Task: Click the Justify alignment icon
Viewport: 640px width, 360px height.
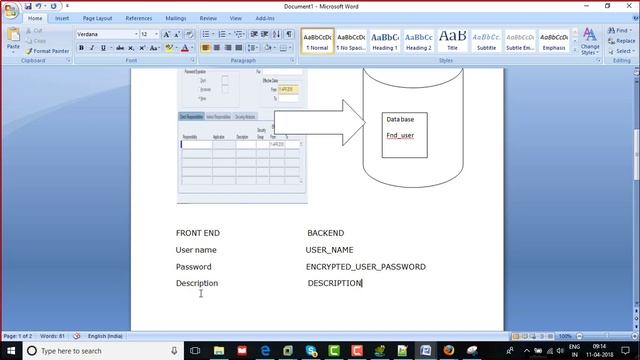Action: 239,48
